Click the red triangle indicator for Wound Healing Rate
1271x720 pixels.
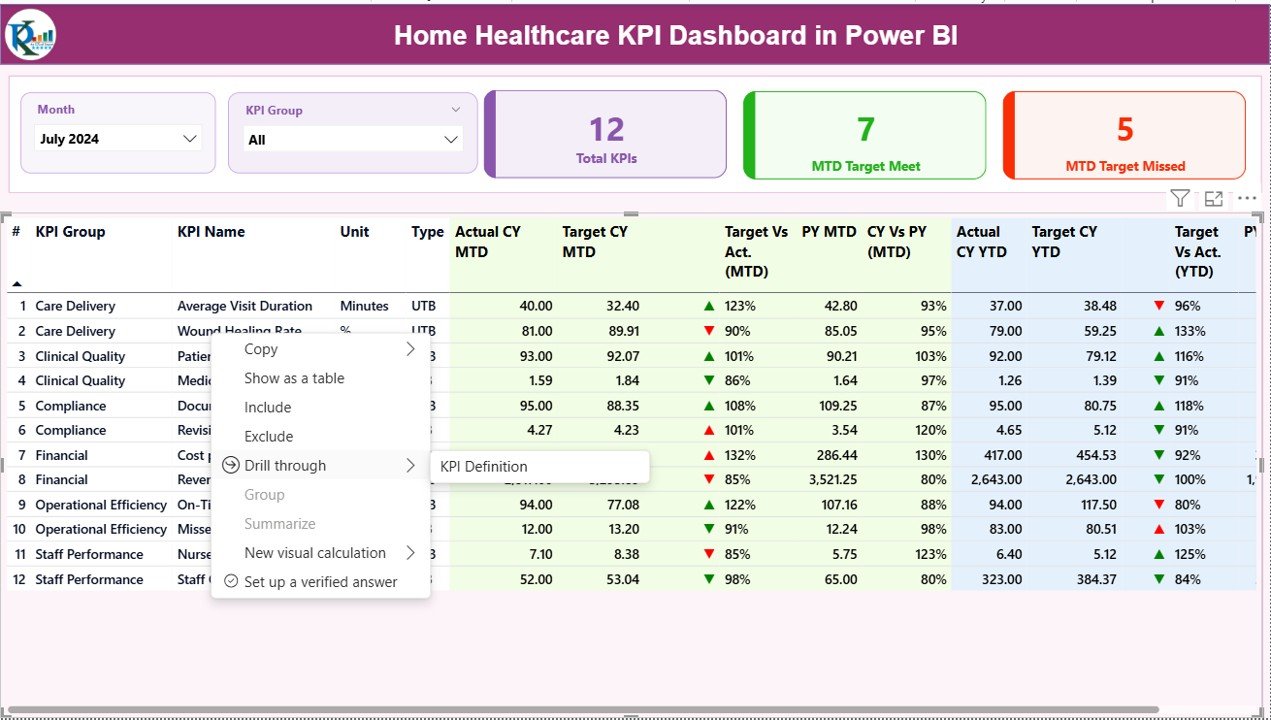708,331
